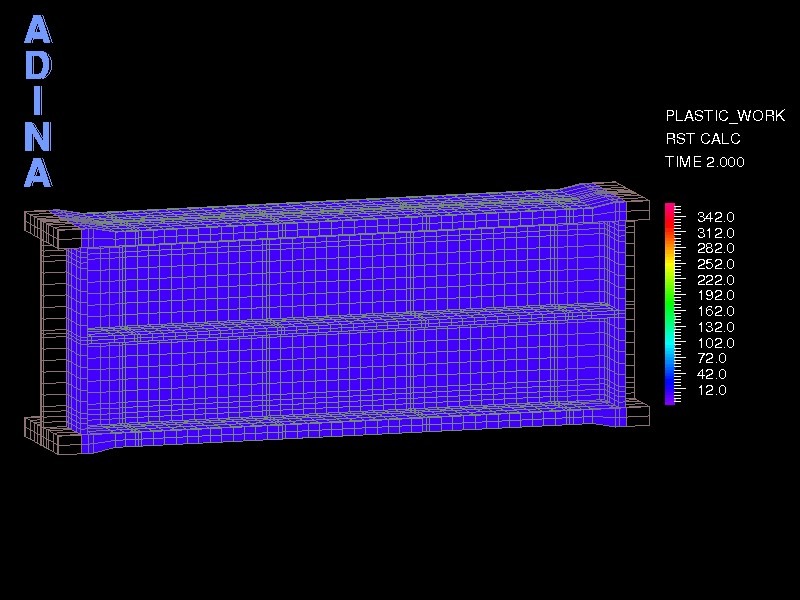
Task: Select the legend value 12.0
Action: pos(712,391)
